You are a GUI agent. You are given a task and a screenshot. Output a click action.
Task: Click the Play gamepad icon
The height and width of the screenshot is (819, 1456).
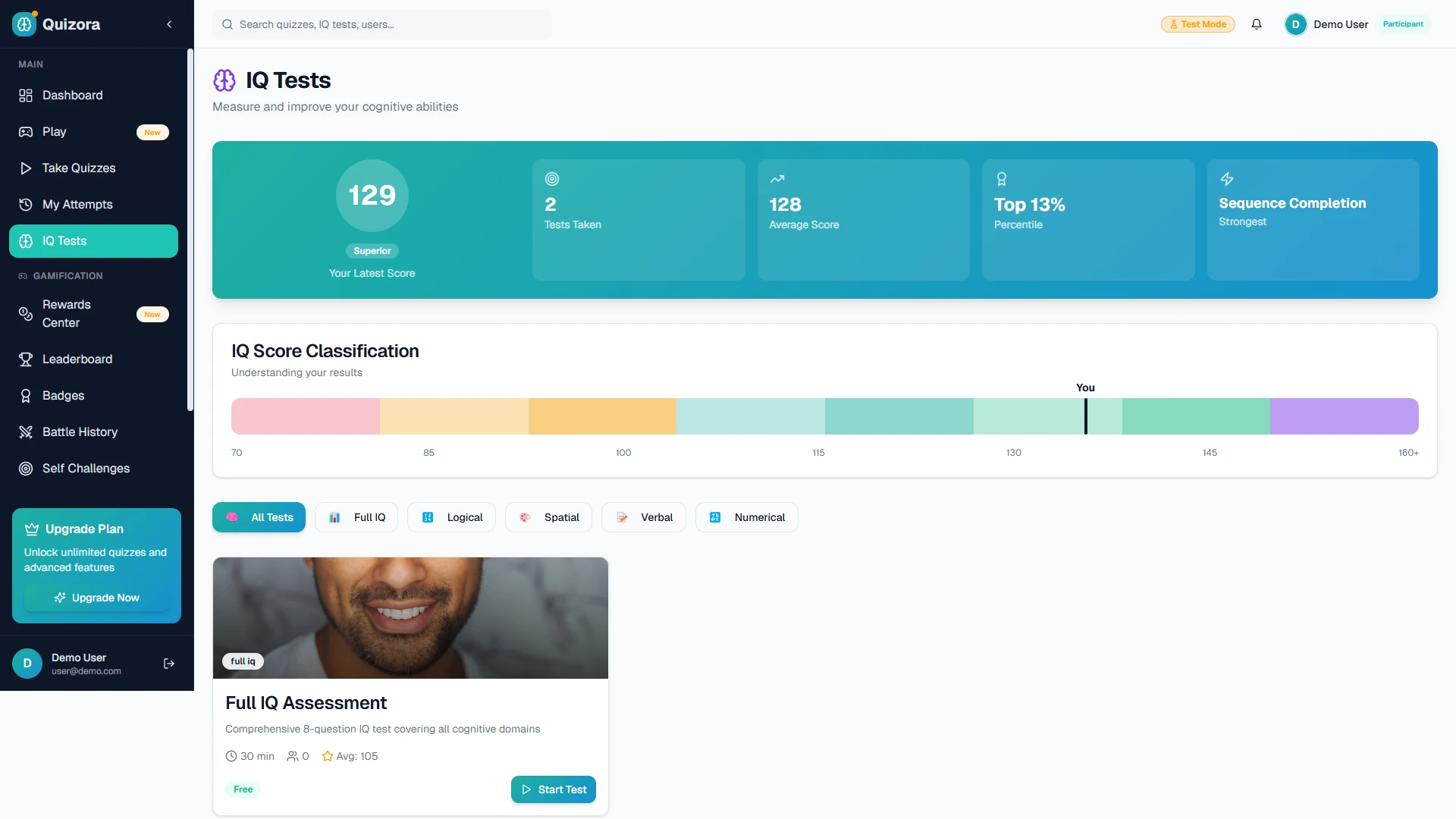pos(26,132)
